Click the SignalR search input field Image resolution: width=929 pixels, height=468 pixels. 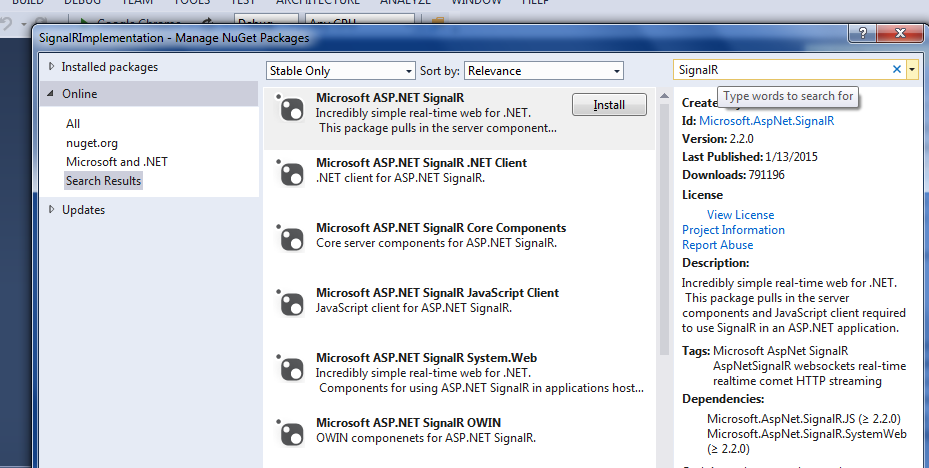tap(780, 70)
